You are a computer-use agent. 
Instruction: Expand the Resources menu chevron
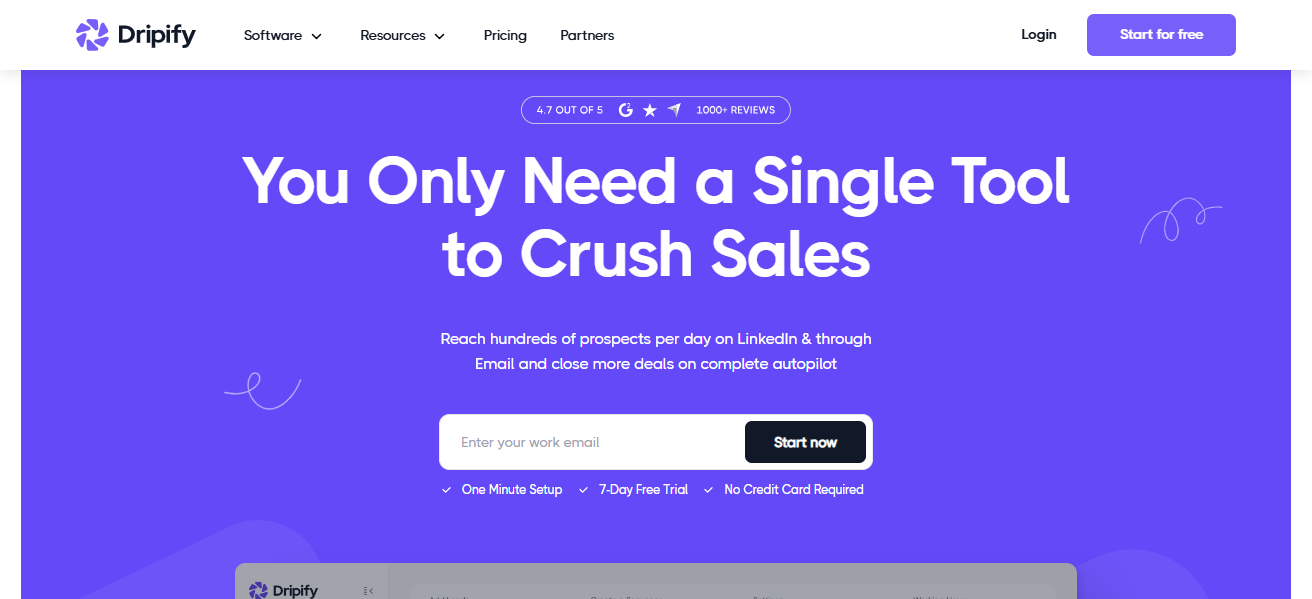coord(439,36)
